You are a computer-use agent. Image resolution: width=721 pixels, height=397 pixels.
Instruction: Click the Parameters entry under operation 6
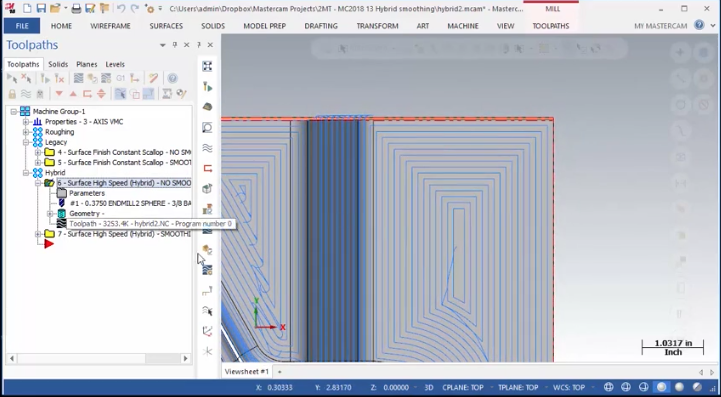point(87,193)
